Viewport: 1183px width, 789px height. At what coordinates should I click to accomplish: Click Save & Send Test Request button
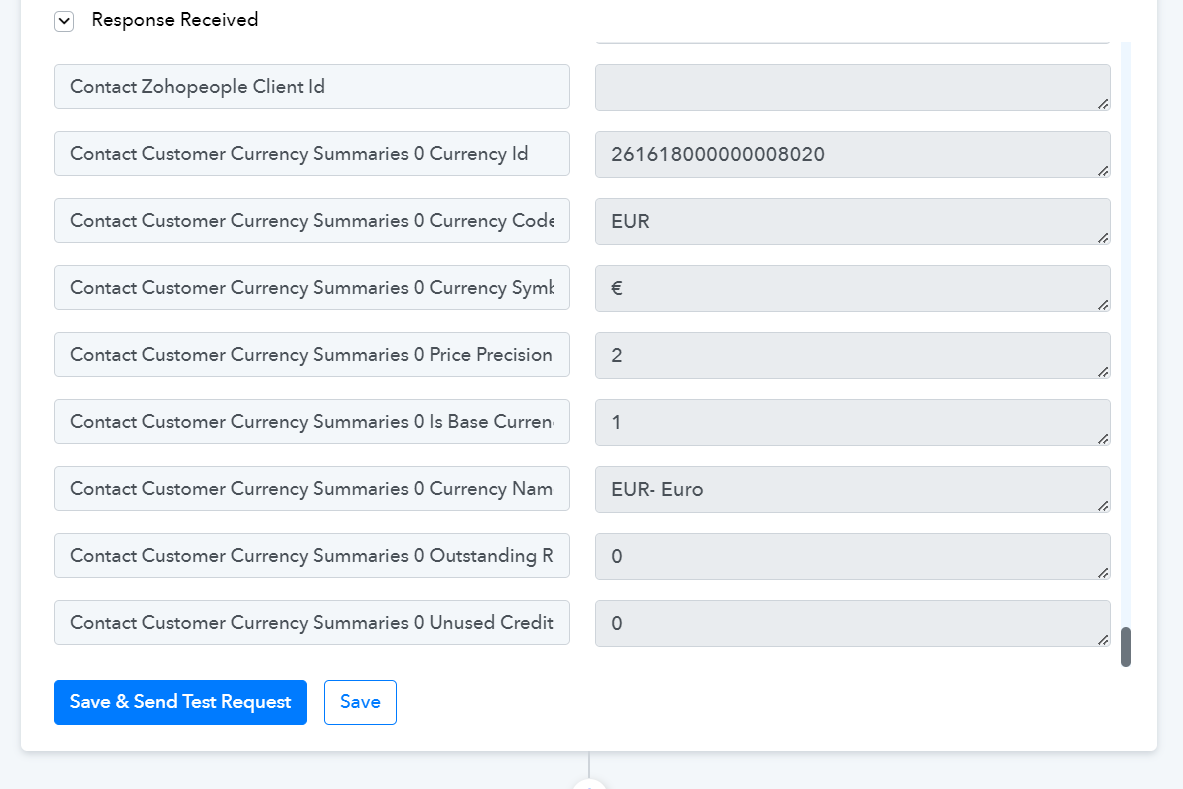[x=180, y=702]
